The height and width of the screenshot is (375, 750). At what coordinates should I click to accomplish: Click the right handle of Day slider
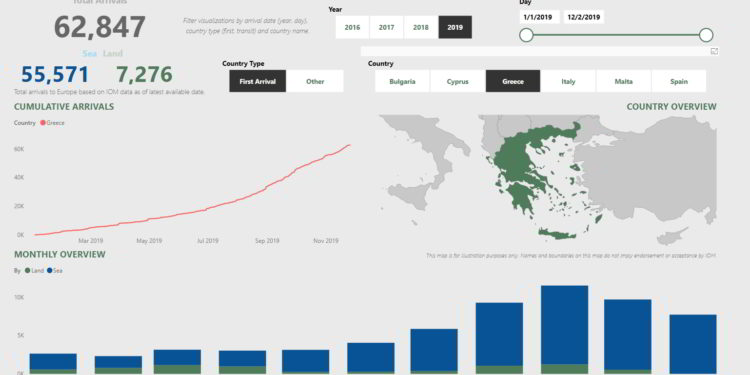(x=706, y=35)
